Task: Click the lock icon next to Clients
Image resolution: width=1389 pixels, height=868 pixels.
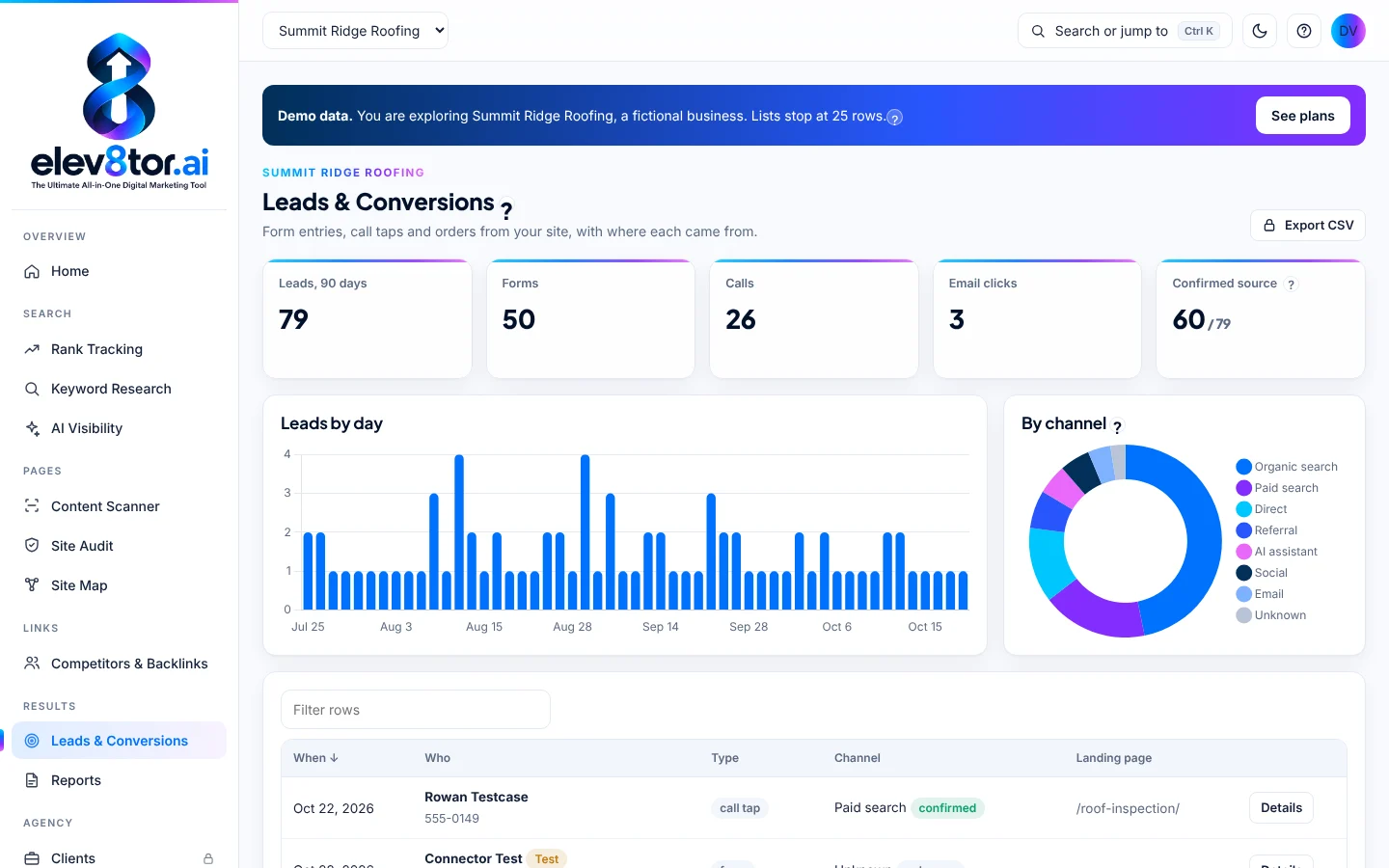Action: [208, 858]
